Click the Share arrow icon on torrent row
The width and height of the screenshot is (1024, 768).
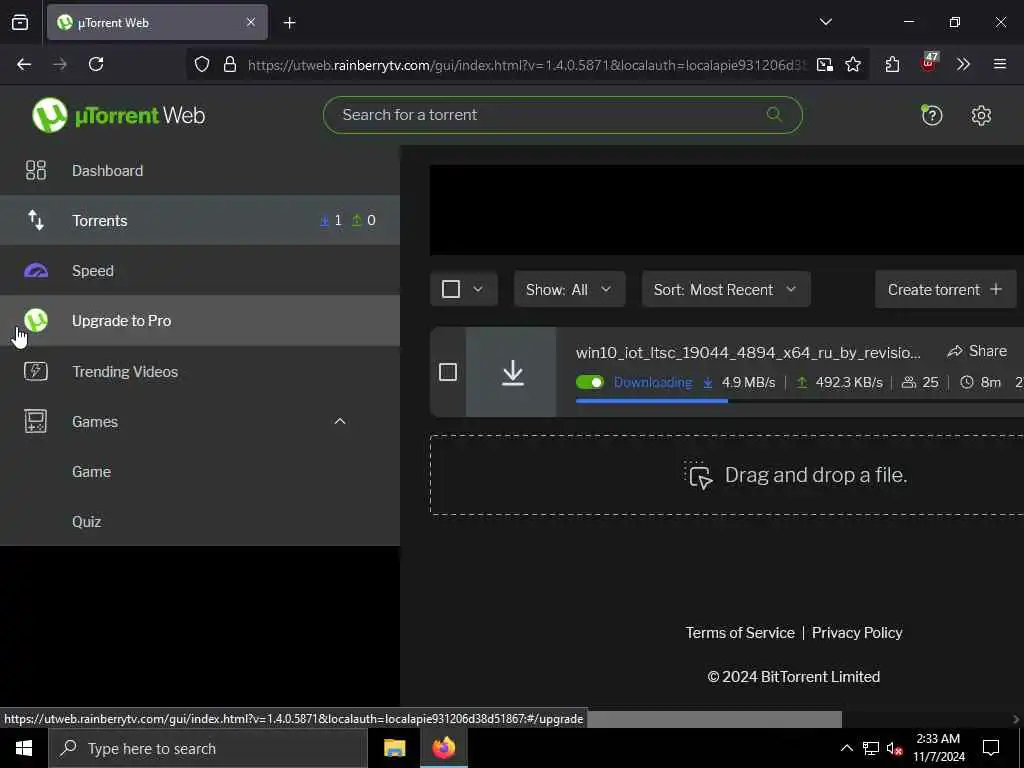coord(955,351)
